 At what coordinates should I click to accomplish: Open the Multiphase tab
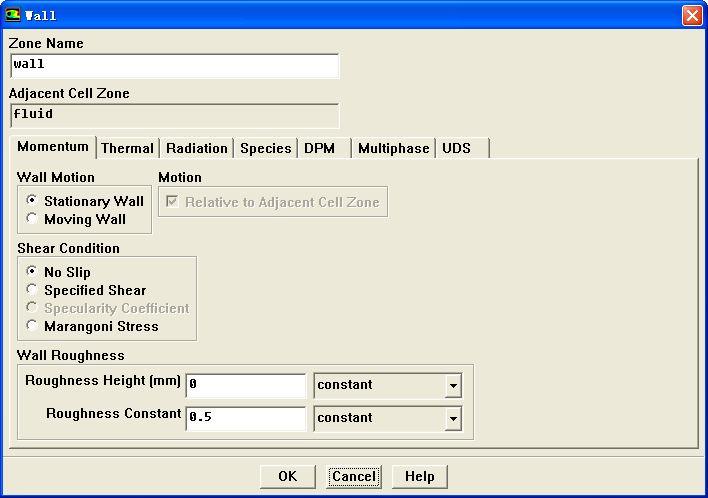393,148
